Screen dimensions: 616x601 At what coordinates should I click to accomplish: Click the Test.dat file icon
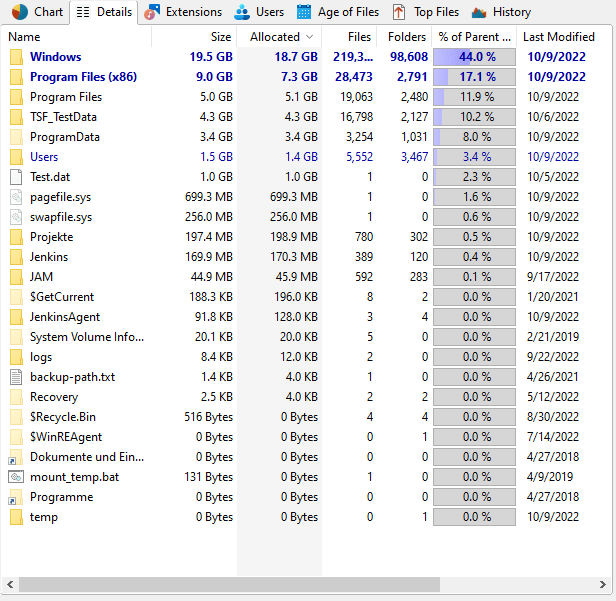[x=16, y=177]
